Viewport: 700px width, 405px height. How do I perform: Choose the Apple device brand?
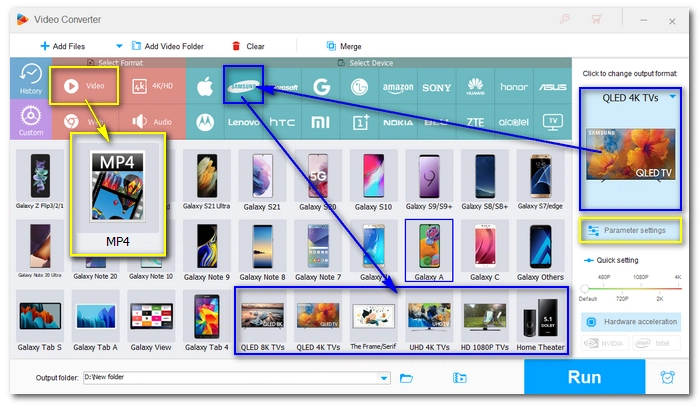click(x=205, y=87)
